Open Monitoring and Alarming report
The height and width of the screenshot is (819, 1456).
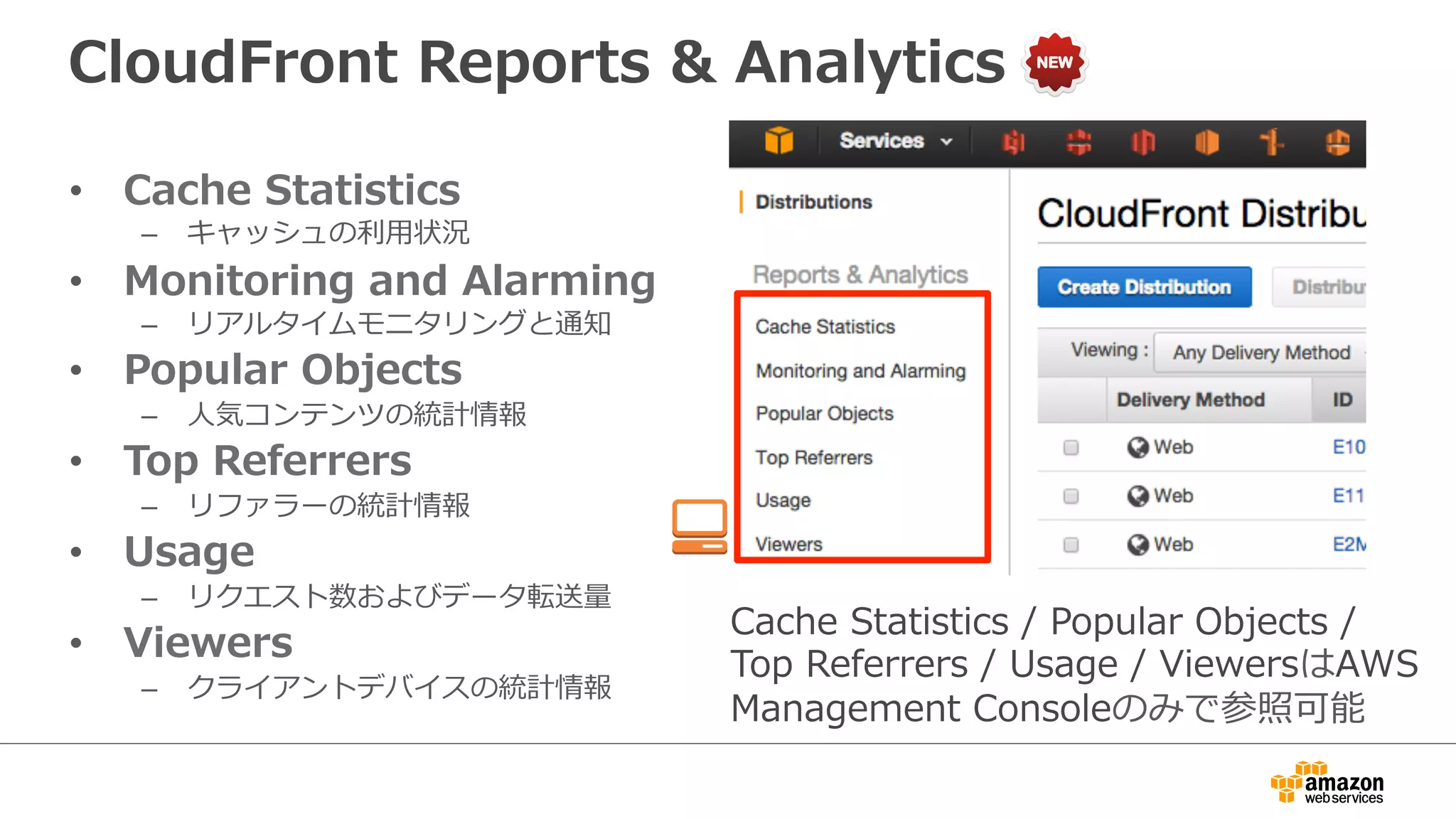pos(860,371)
